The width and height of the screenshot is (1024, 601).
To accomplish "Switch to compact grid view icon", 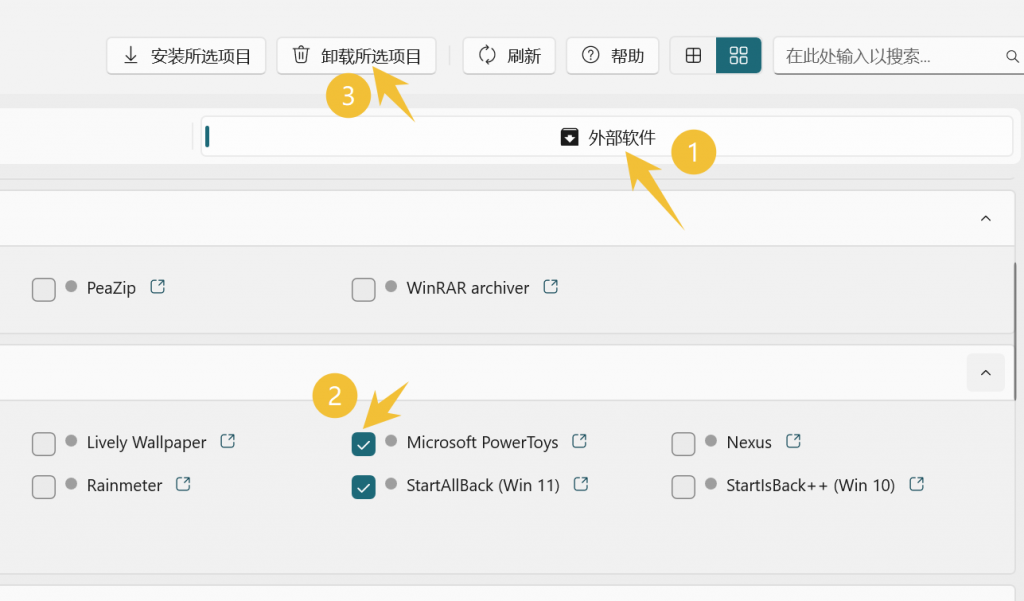I will pos(694,56).
